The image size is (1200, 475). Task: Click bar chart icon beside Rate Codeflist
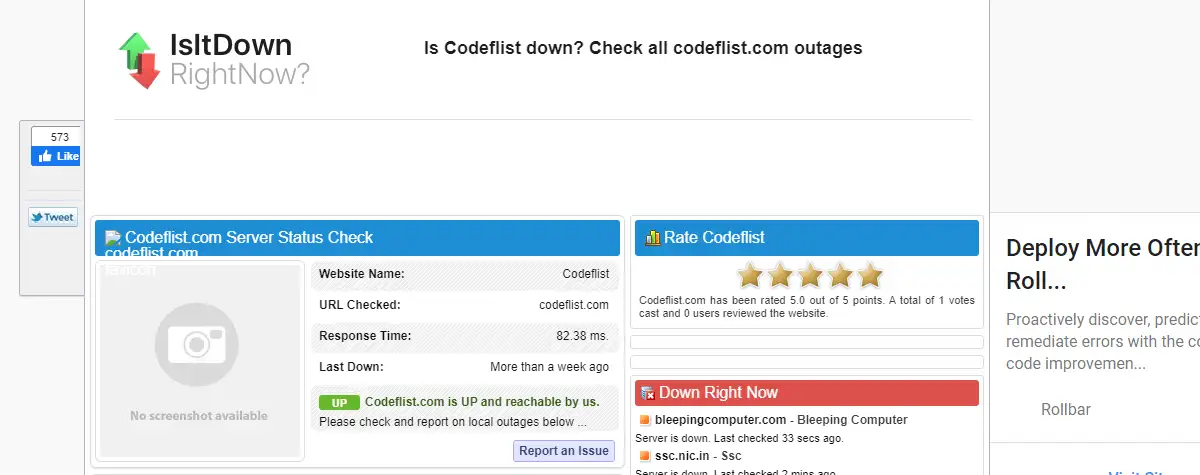[653, 238]
